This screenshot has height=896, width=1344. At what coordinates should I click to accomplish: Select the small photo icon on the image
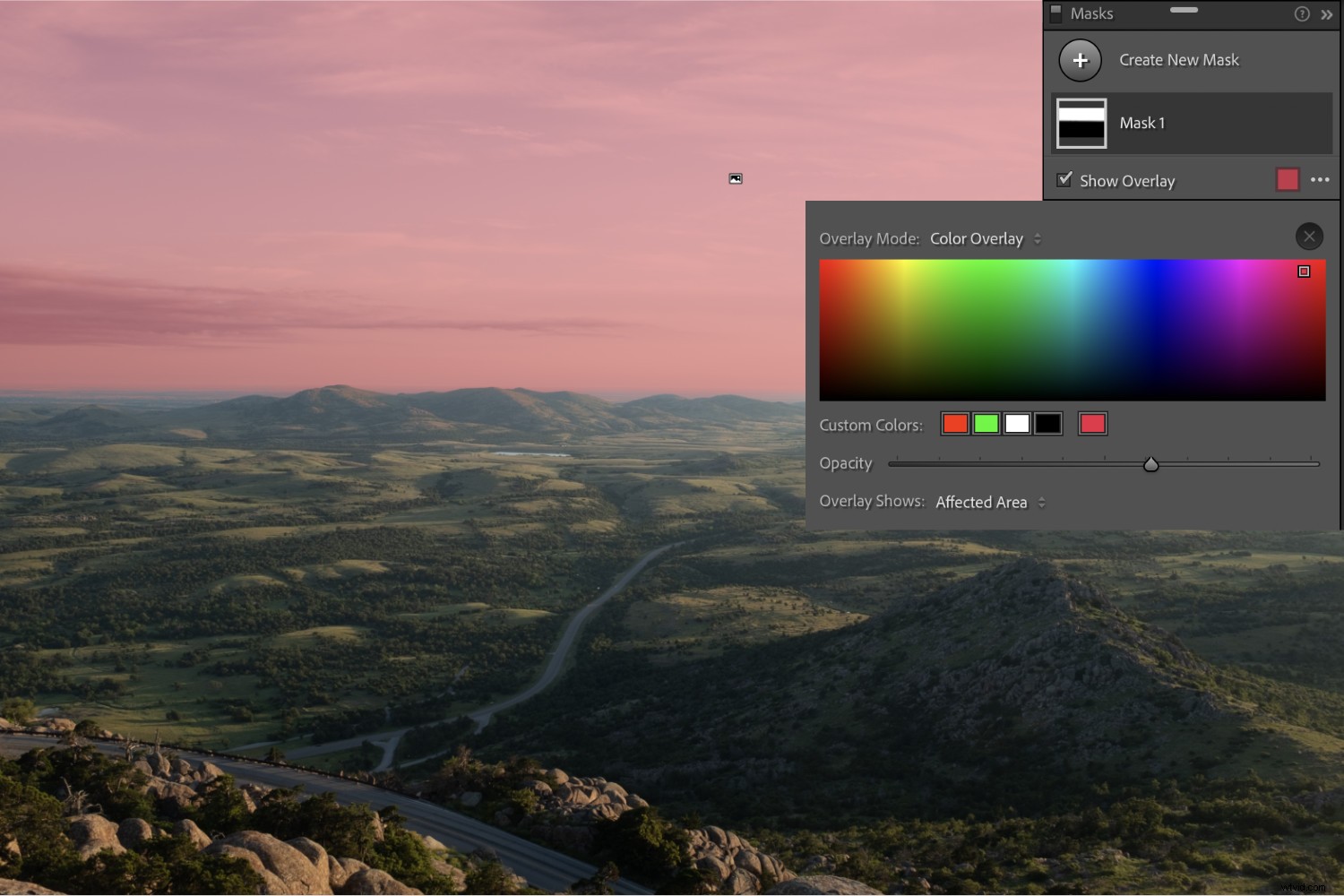(x=735, y=177)
